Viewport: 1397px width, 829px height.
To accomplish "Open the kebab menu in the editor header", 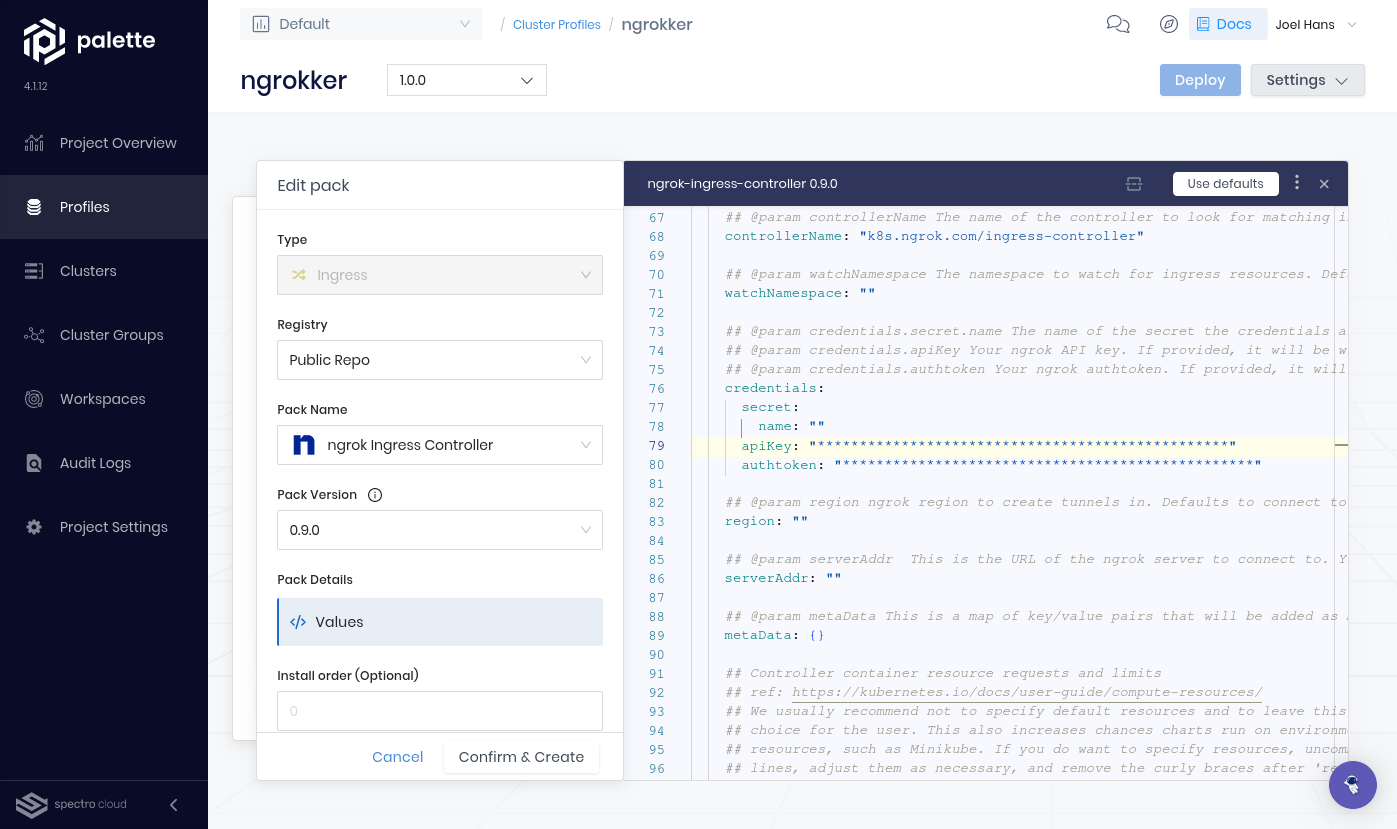I will click(x=1296, y=183).
